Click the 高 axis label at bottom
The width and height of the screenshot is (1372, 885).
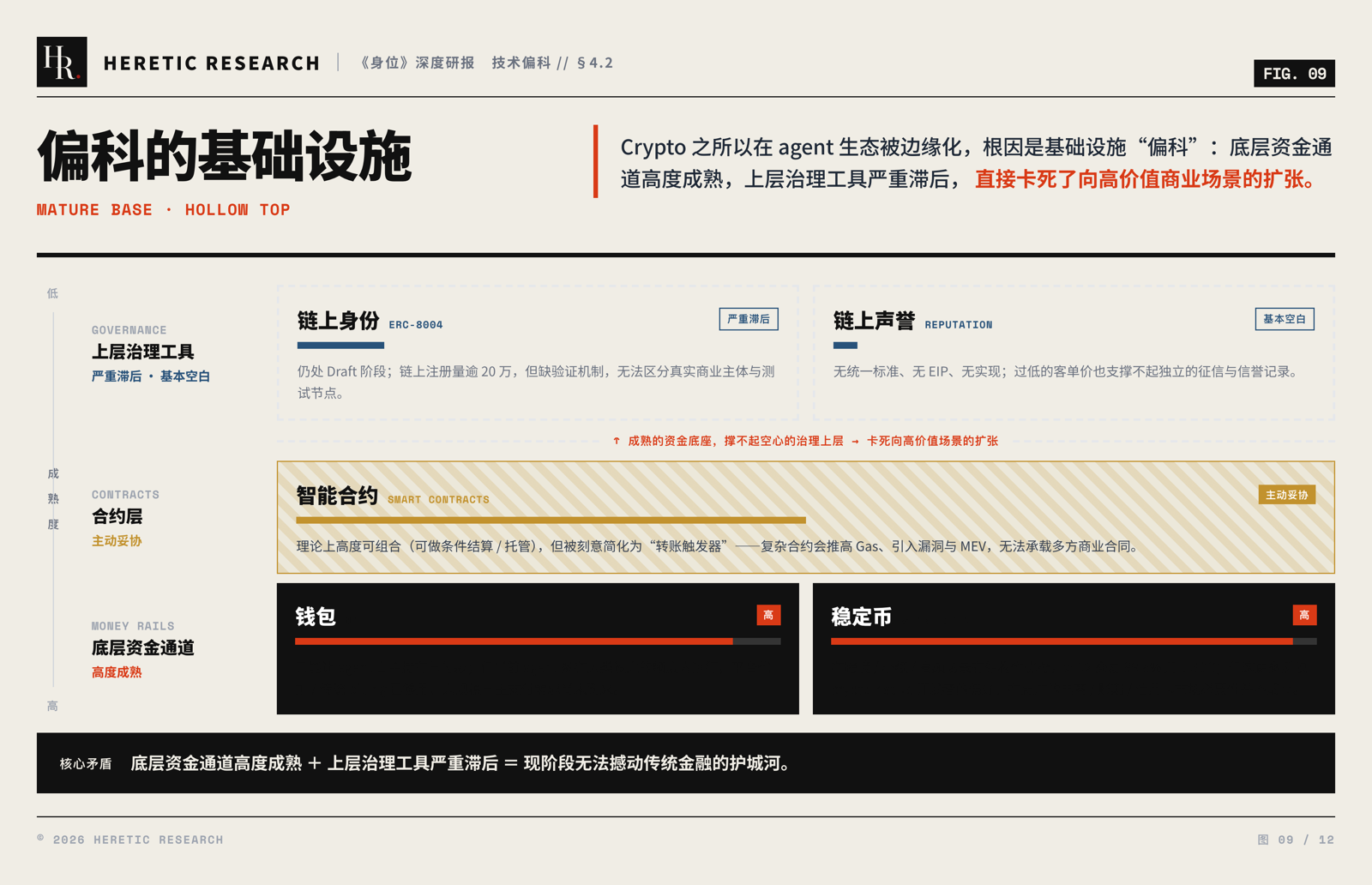click(52, 706)
